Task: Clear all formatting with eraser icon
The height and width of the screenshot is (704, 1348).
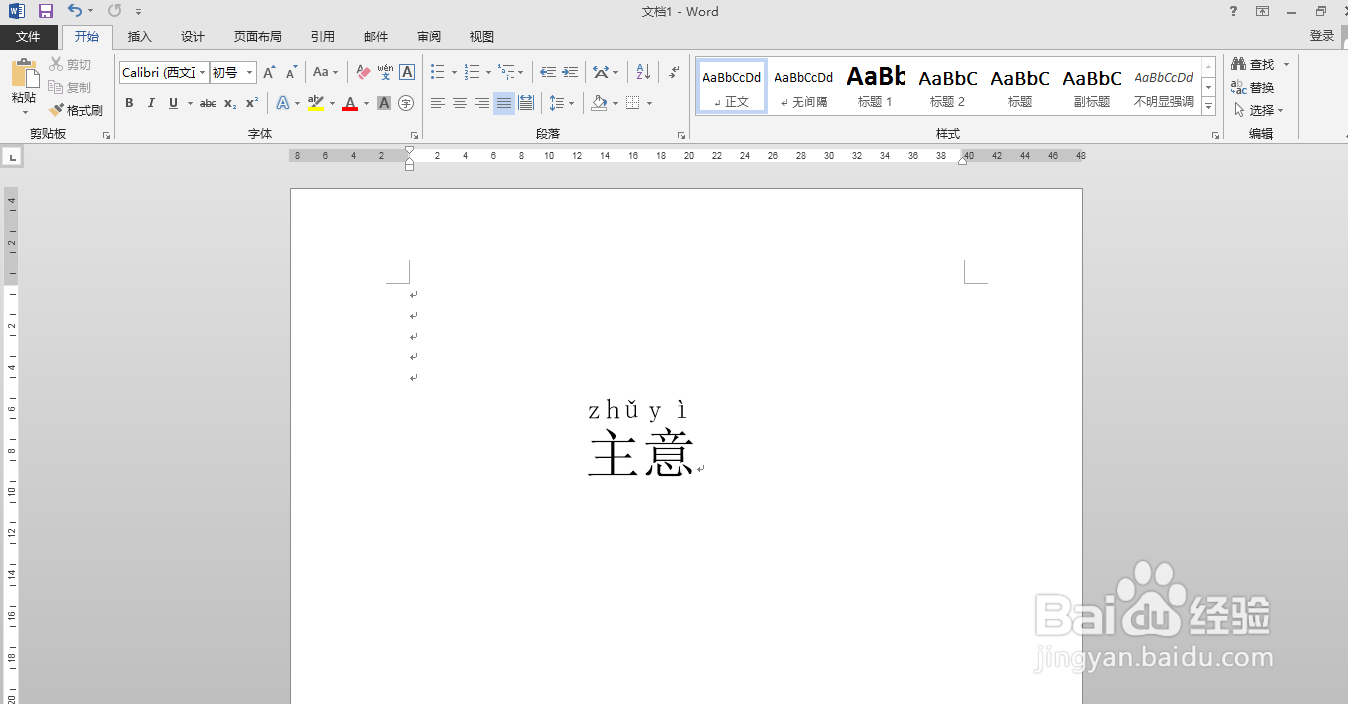Action: click(x=363, y=72)
